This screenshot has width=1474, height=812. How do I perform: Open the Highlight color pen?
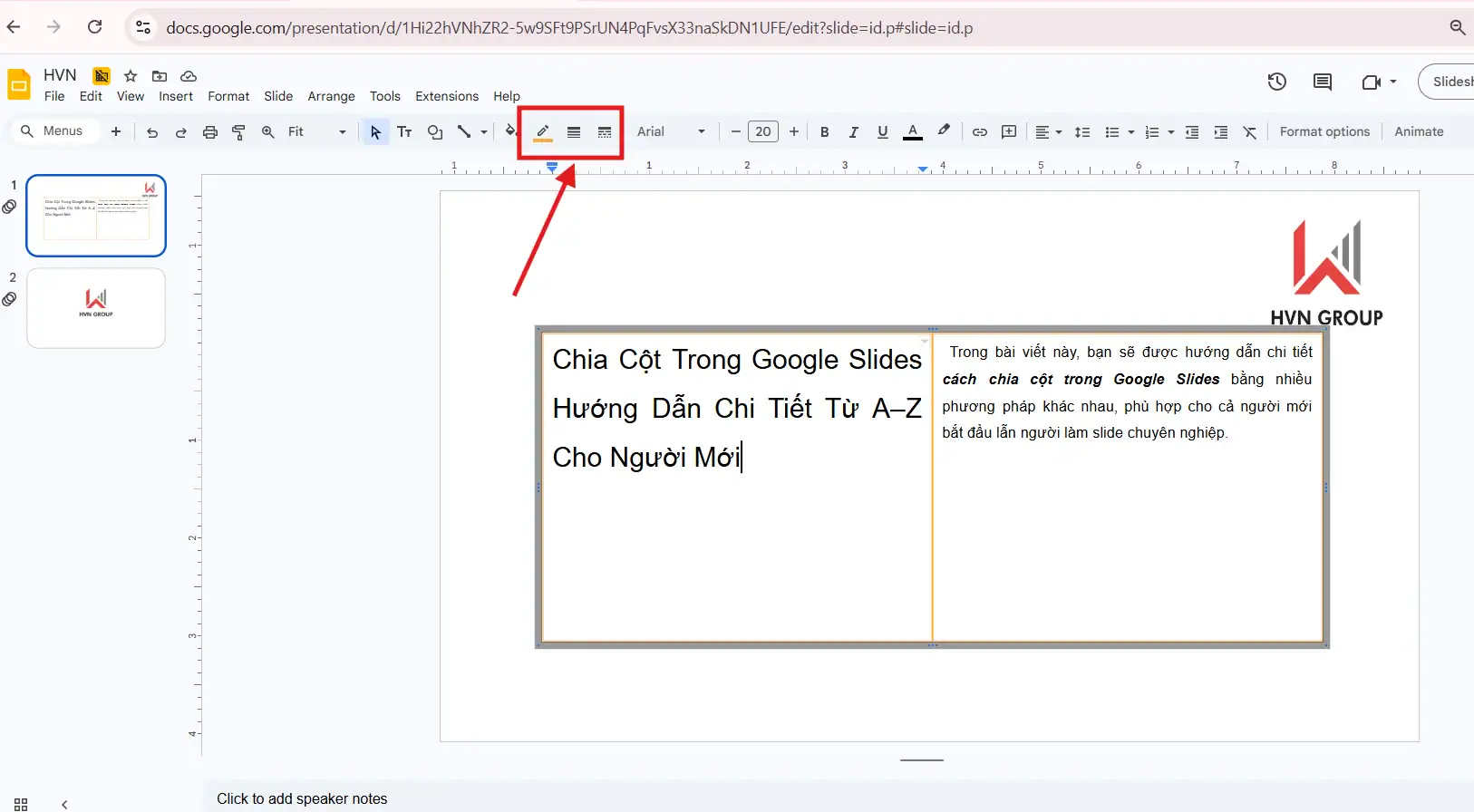944,131
